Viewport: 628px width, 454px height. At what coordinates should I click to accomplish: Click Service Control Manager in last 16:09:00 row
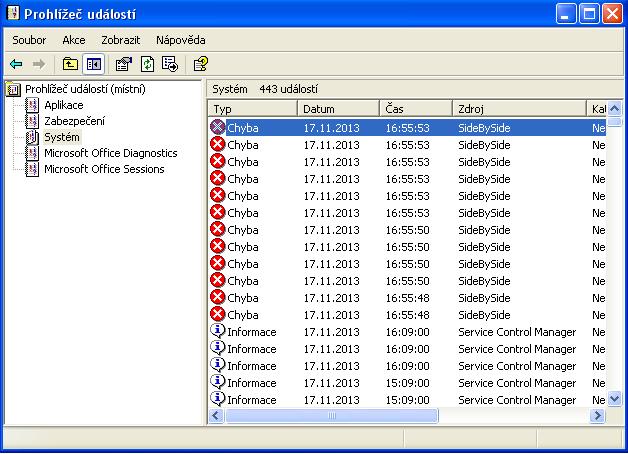517,366
